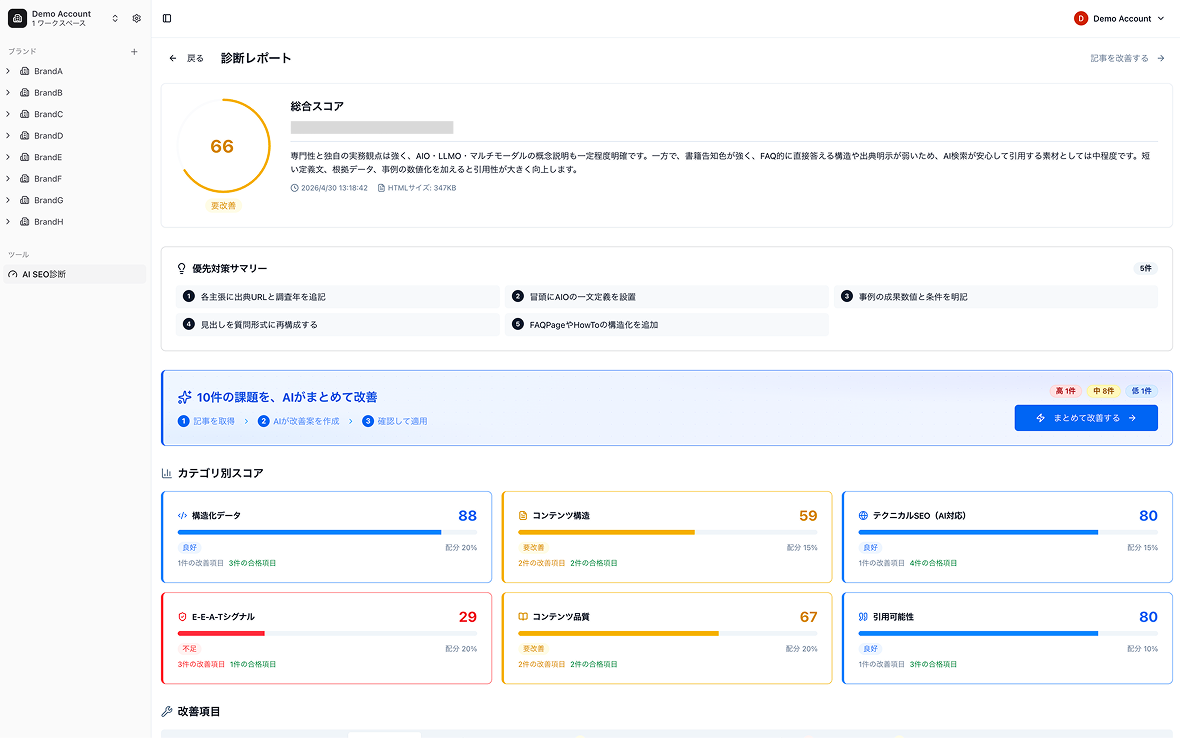1180x738 pixels.
Task: Expand the BrandE tree chevron
Action: (8, 157)
